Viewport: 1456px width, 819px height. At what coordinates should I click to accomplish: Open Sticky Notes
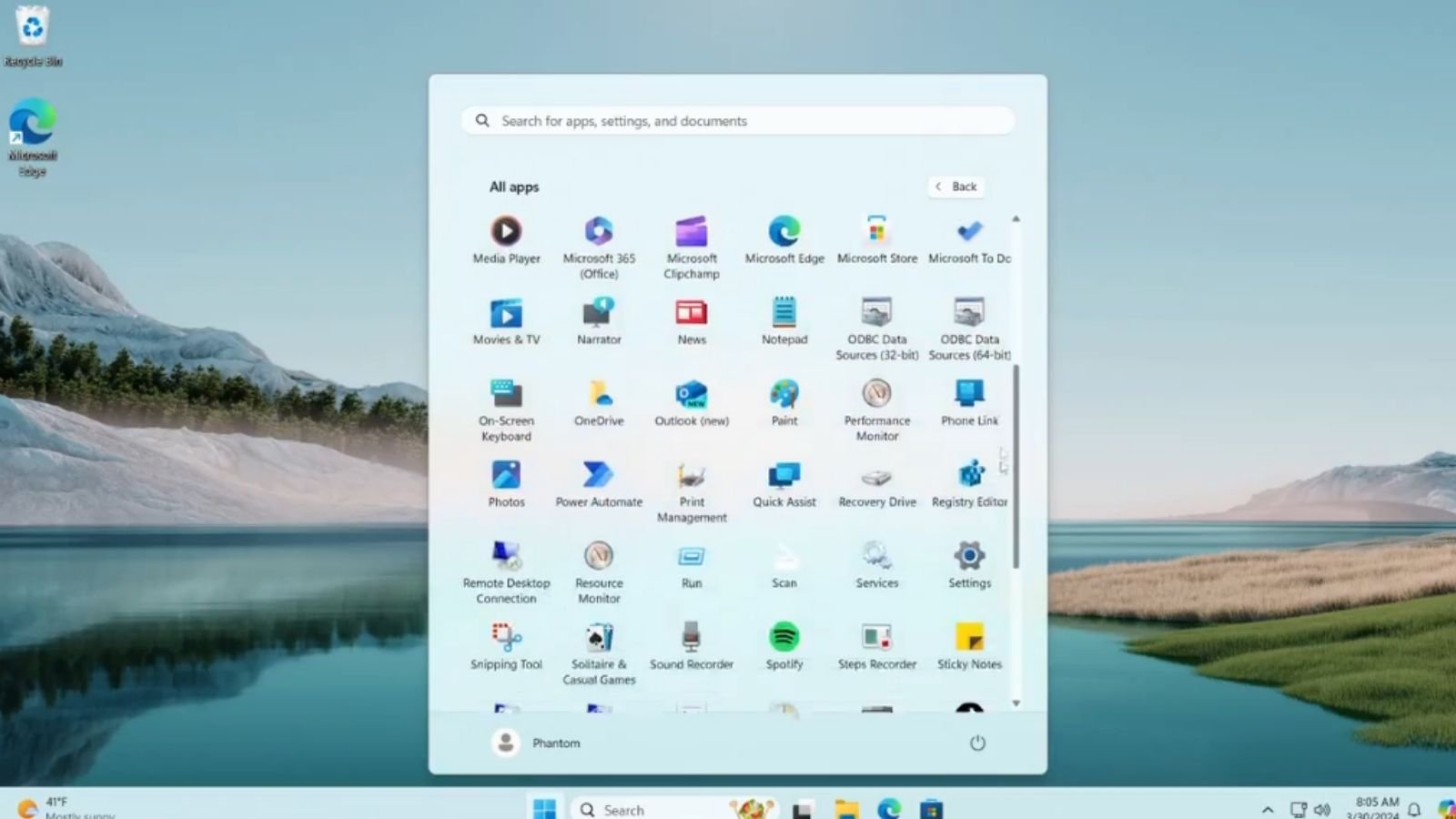[969, 646]
